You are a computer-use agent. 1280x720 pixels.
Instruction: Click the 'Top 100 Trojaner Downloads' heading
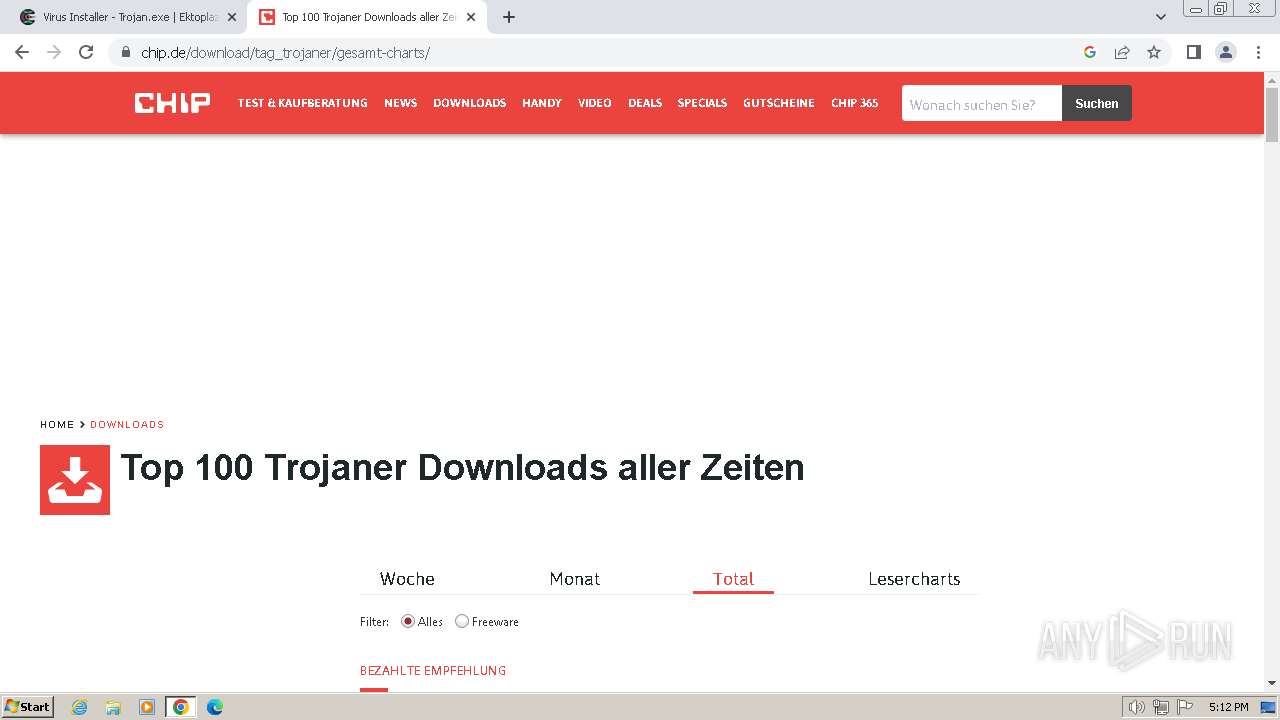462,467
